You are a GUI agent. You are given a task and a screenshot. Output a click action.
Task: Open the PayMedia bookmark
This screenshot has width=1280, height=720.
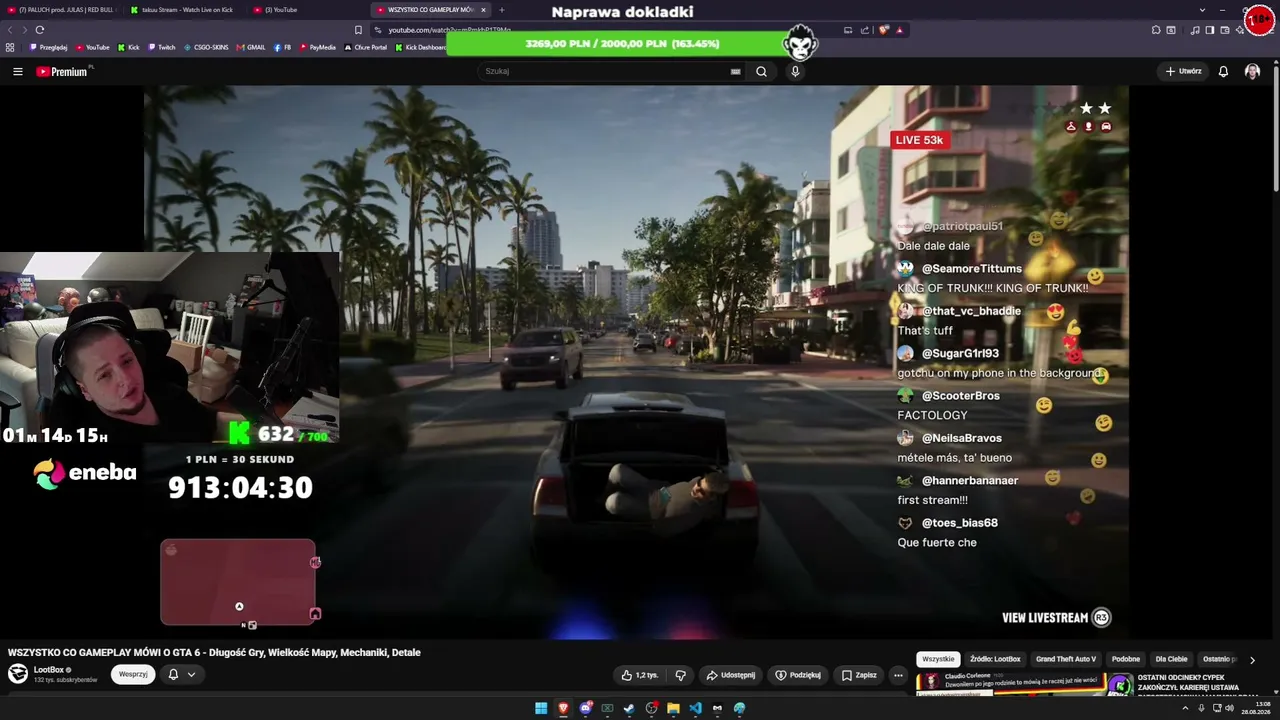pos(317,47)
